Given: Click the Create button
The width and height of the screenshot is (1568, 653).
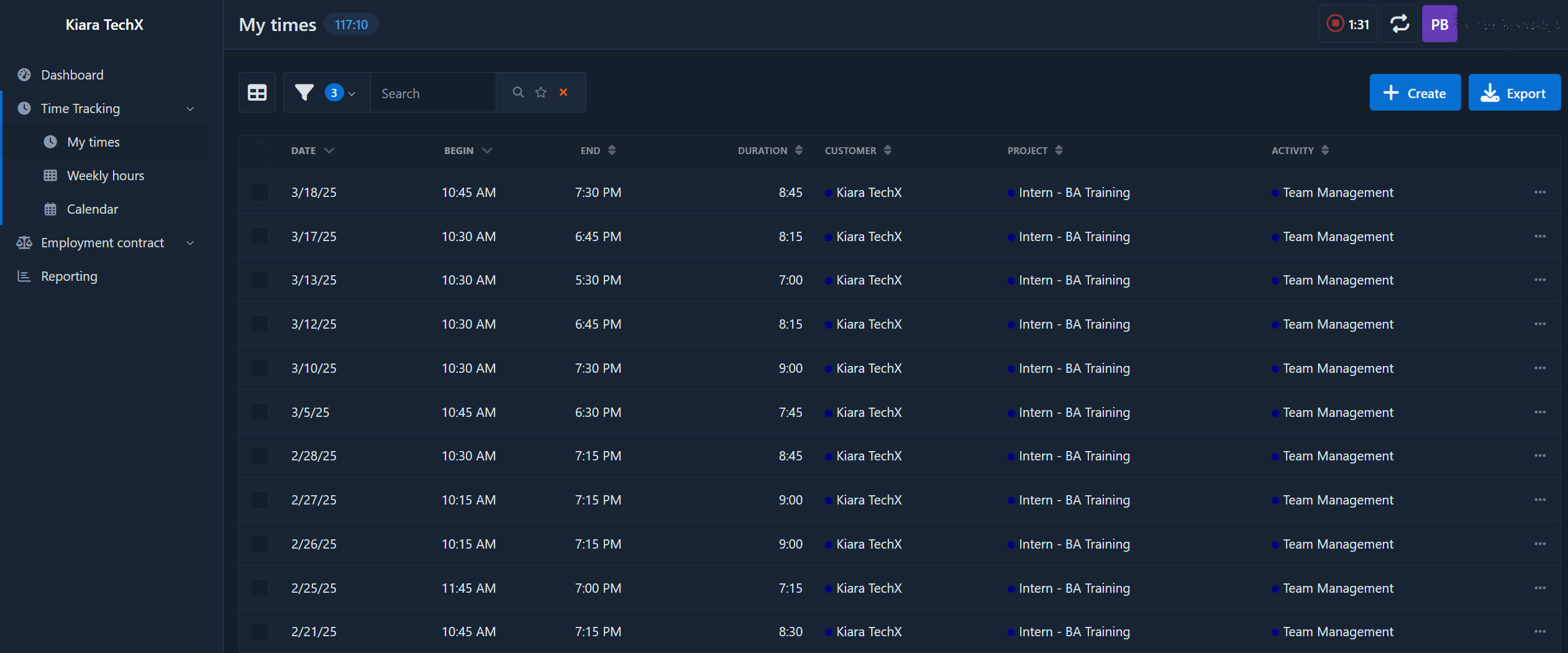Looking at the screenshot, I should (x=1415, y=93).
